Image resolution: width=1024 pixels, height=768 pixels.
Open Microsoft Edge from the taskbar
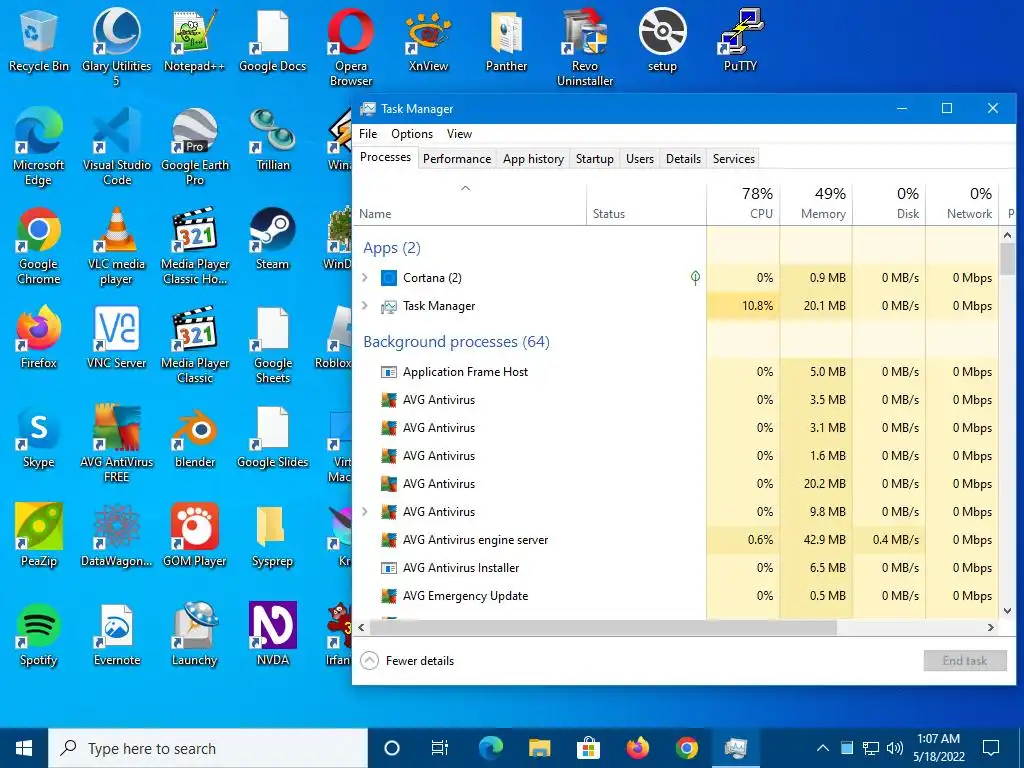point(491,748)
